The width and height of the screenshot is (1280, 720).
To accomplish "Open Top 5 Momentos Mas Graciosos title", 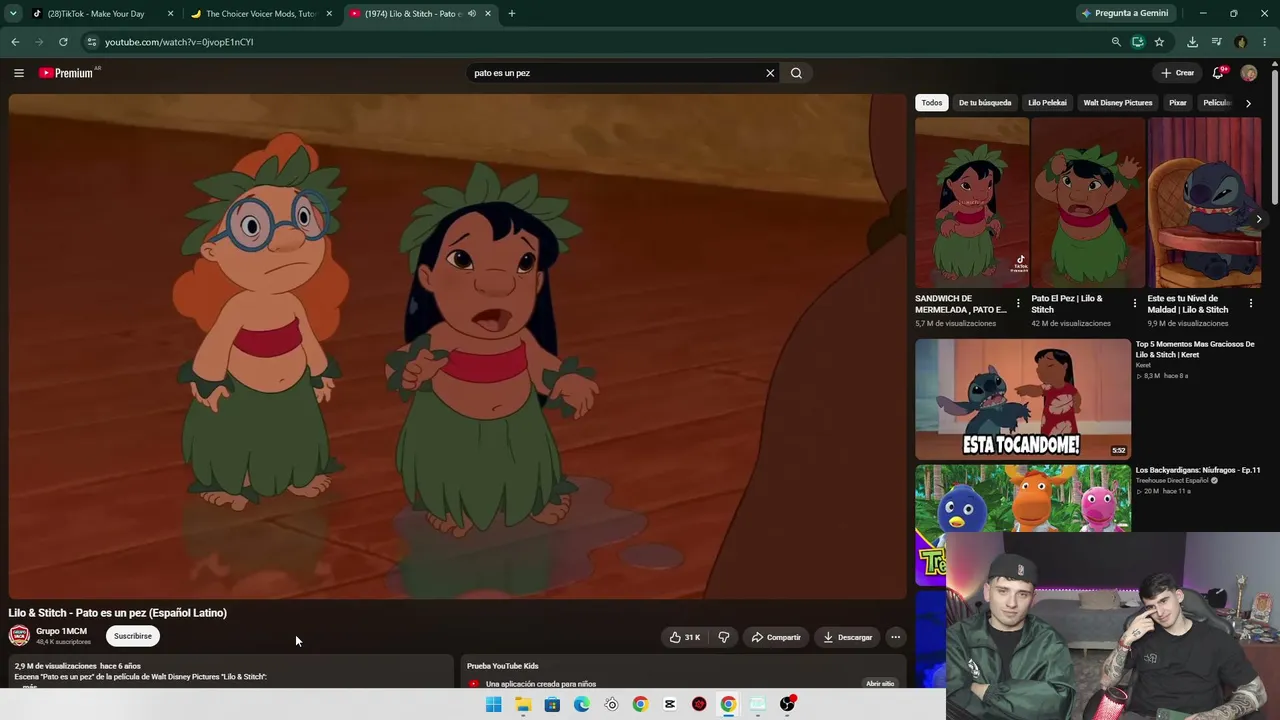I will 1195,349.
